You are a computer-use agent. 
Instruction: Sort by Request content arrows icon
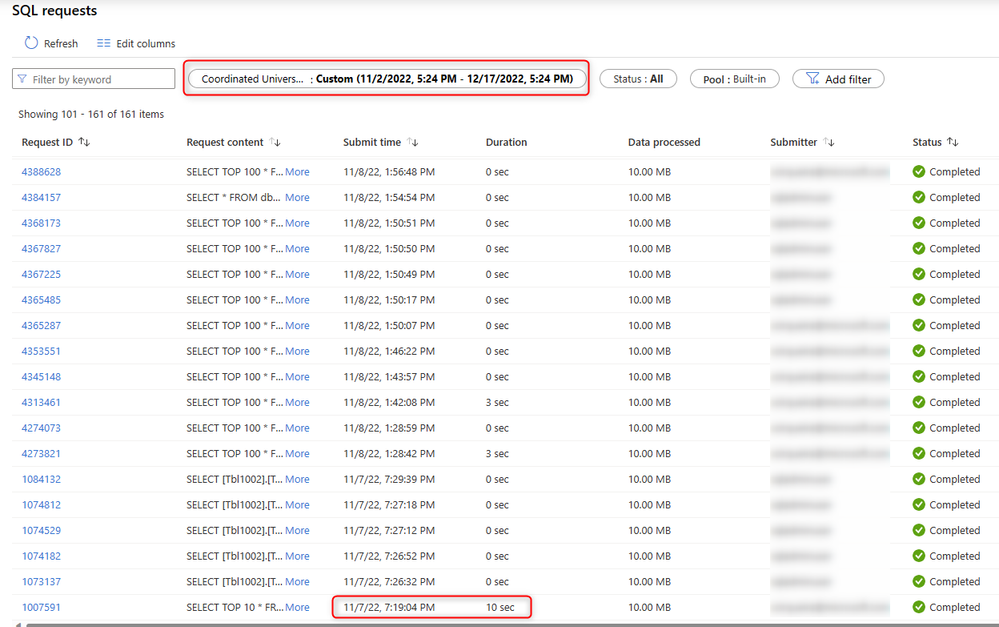[275, 142]
